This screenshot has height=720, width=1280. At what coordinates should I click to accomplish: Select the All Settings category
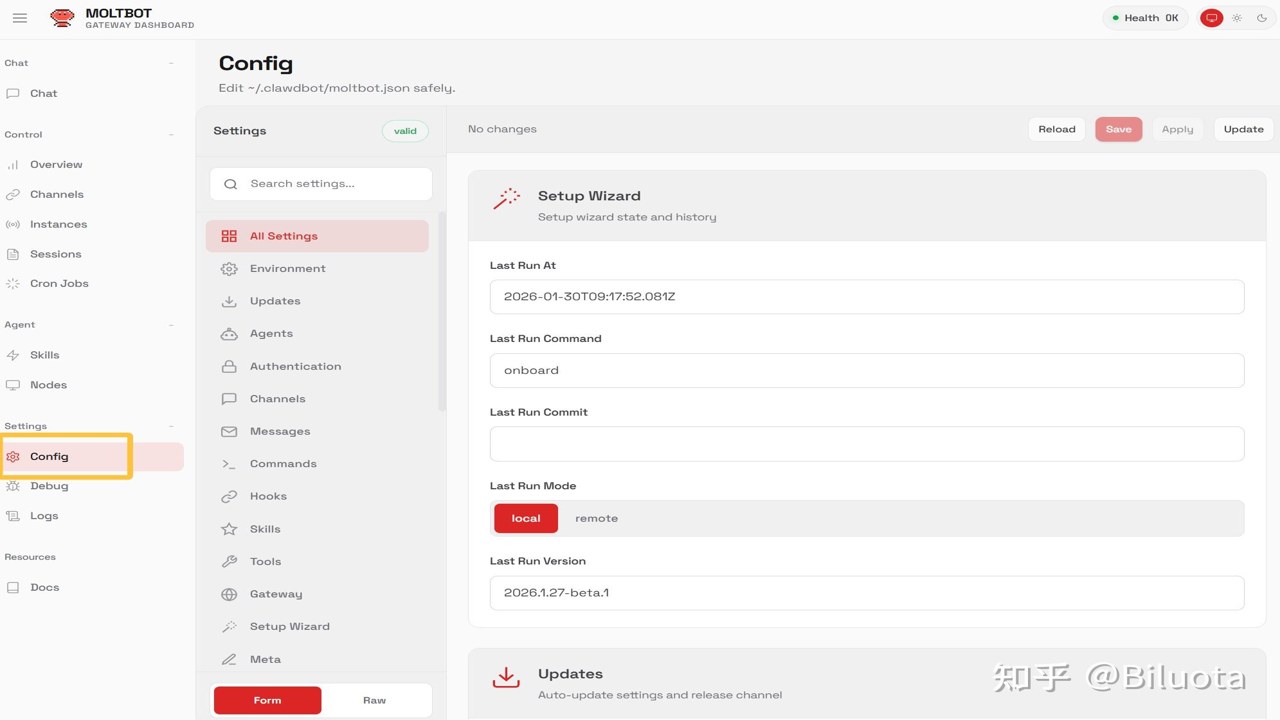pos(317,236)
